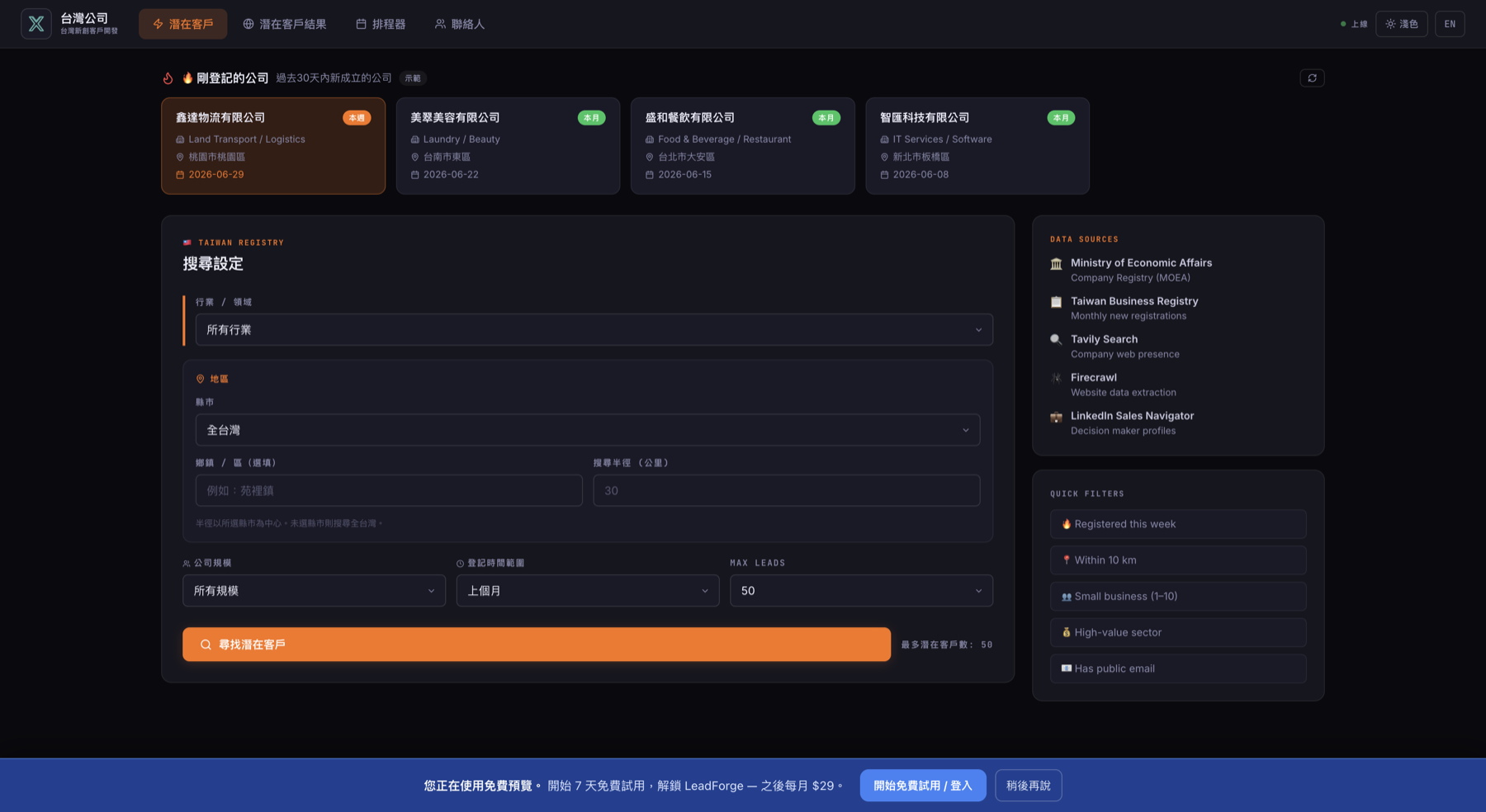
Task: Apply High-value sector quick filter
Action: tap(1178, 633)
